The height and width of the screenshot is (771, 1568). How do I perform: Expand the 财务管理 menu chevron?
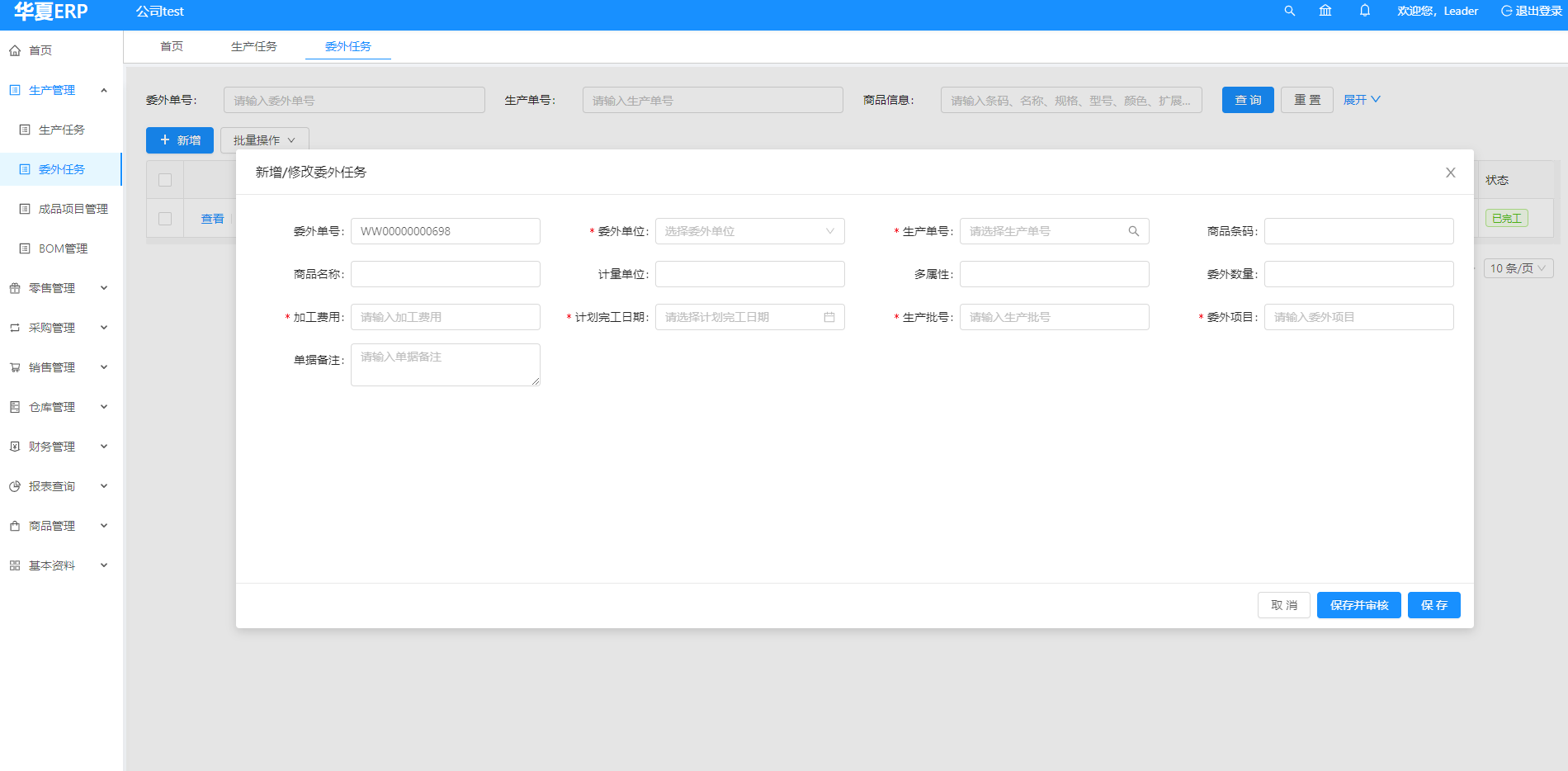104,447
